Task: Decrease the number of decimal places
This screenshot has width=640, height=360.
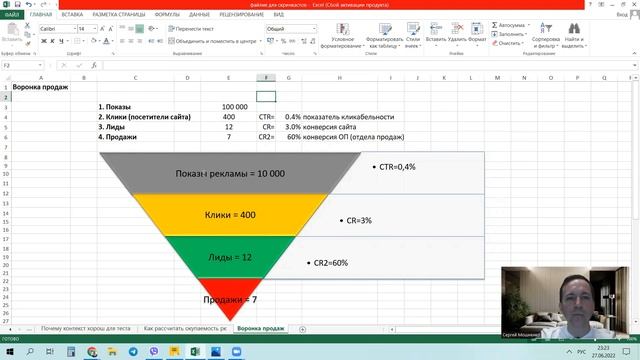Action: tap(313, 41)
